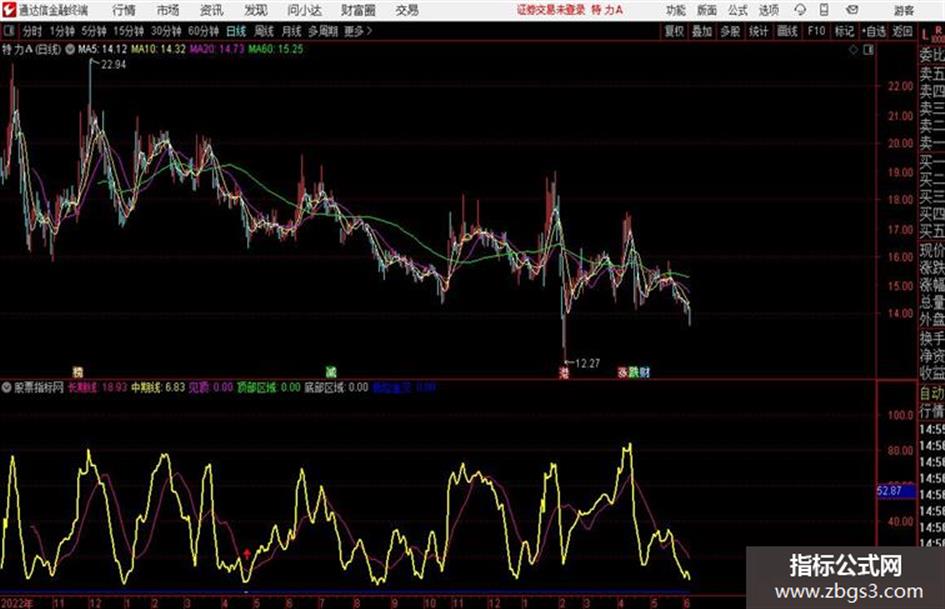Click the 多股 toolbar button
This screenshot has height=609, width=945.
[x=730, y=31]
